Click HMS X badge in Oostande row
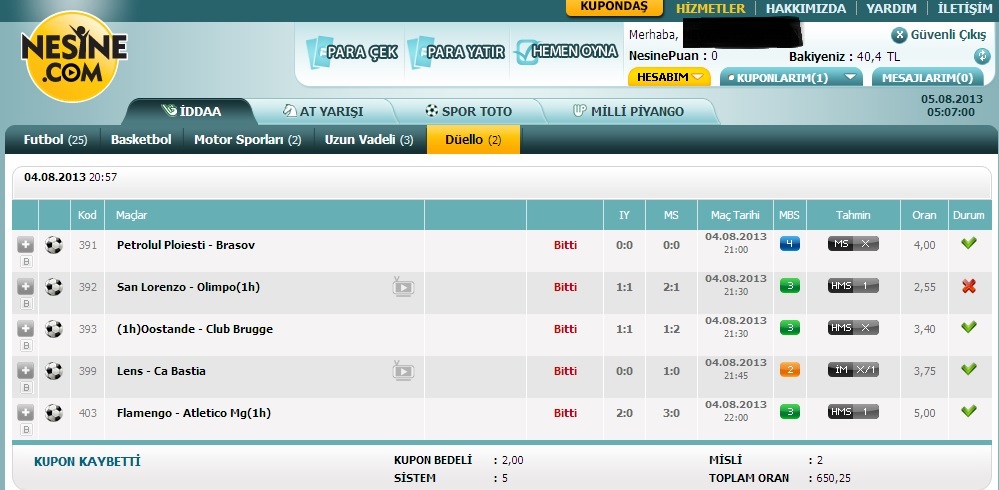 pos(853,328)
